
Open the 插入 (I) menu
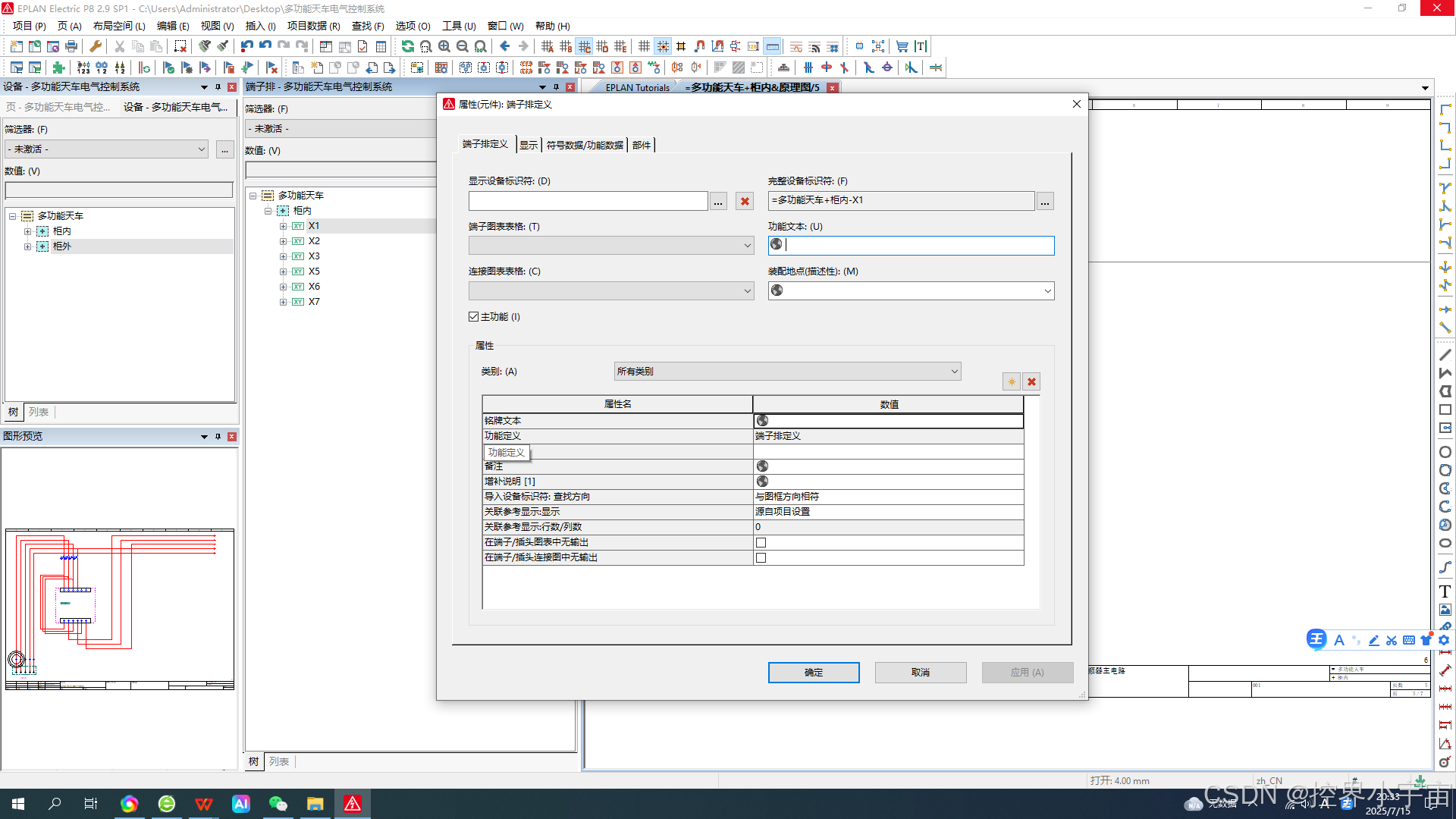(261, 27)
